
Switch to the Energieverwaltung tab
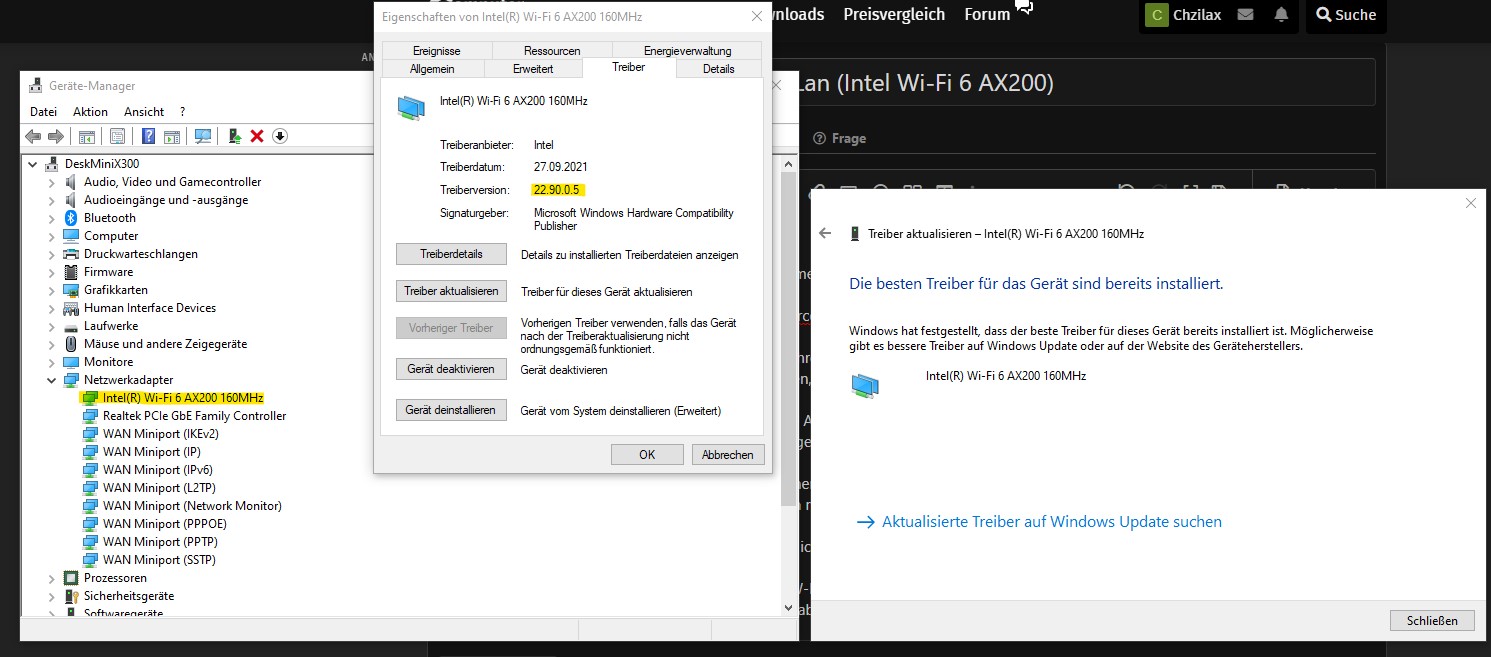click(687, 51)
